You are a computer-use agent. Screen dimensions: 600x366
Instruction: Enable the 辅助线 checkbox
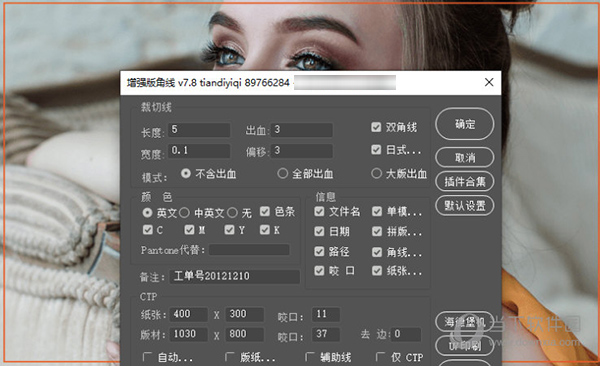[310, 357]
